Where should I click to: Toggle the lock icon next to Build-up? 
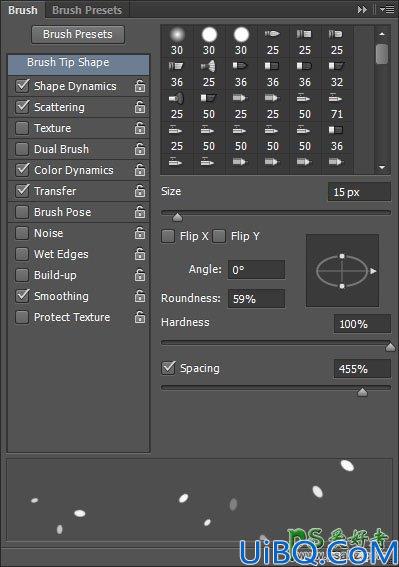(x=140, y=275)
